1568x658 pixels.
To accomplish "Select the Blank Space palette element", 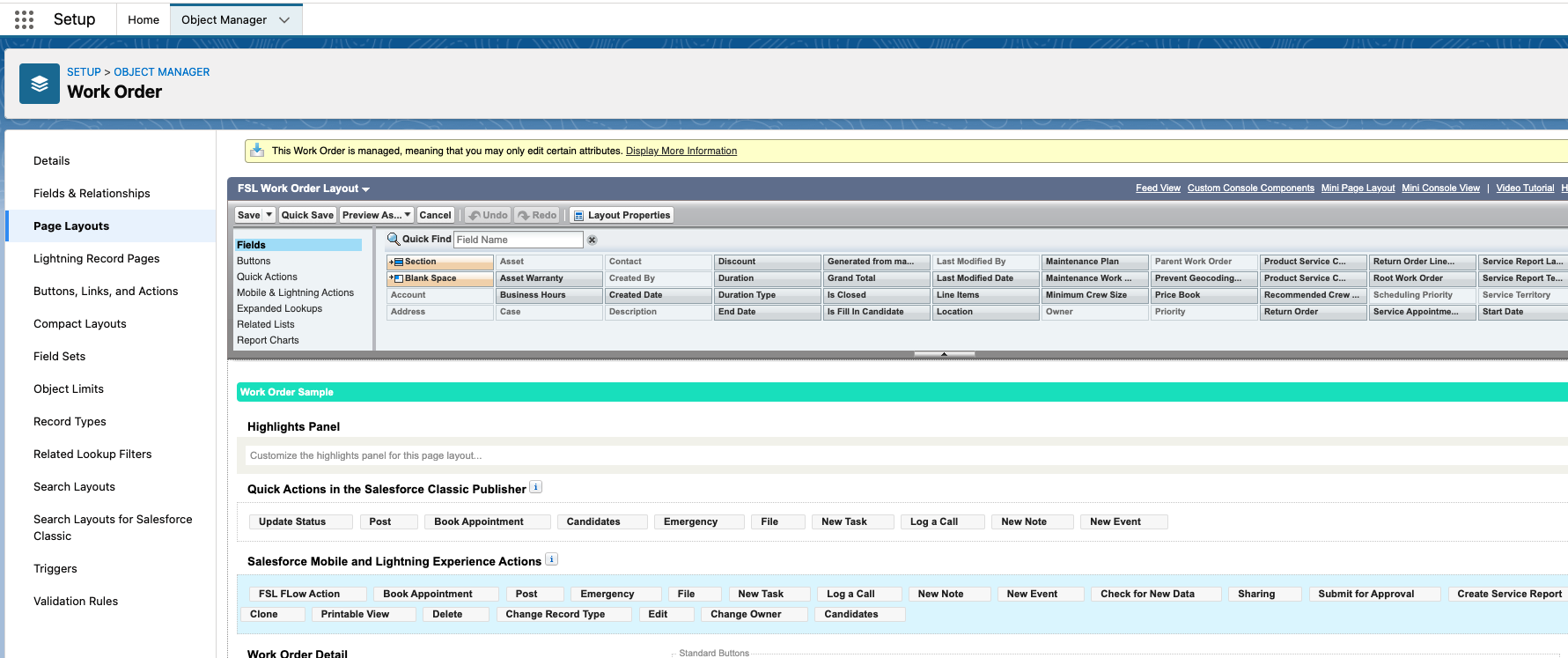I will pyautogui.click(x=440, y=278).
